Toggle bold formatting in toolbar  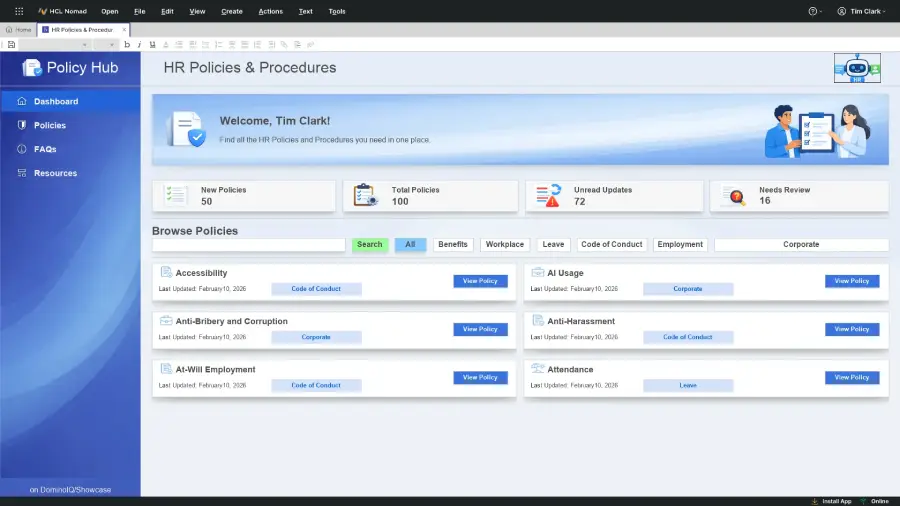[127, 44]
